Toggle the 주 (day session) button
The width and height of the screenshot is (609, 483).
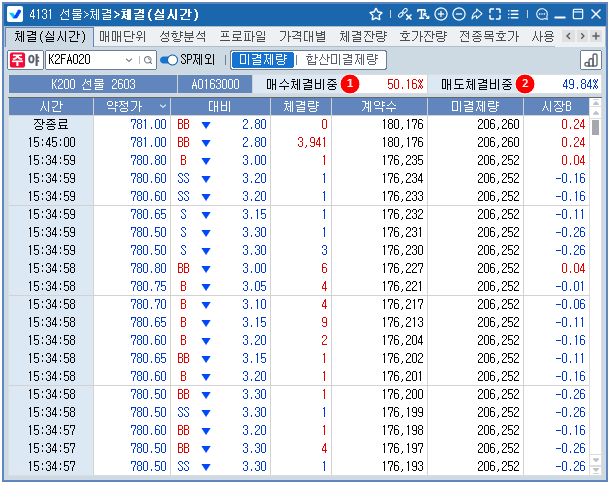point(17,60)
